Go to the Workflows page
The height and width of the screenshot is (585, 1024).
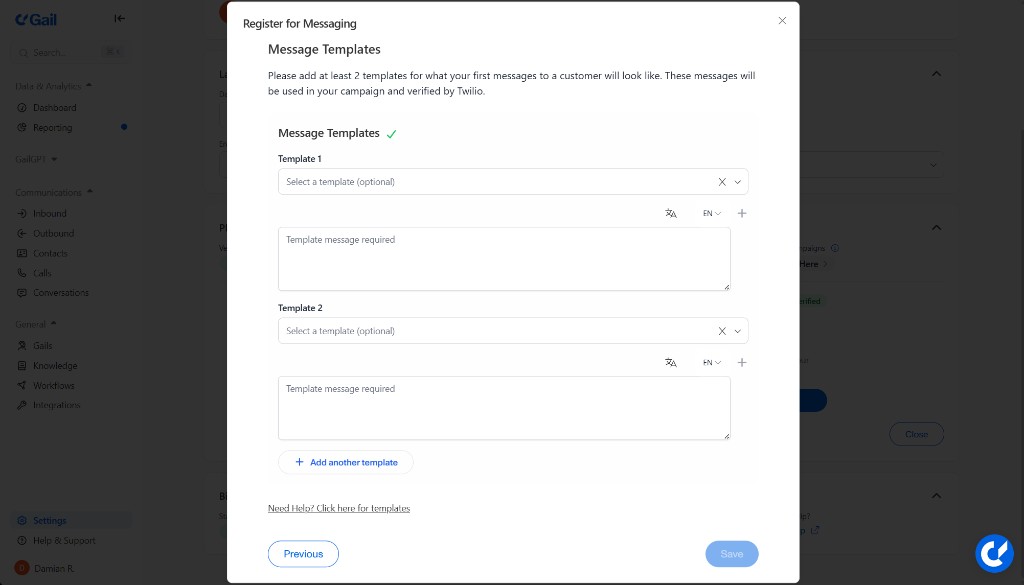coord(52,385)
